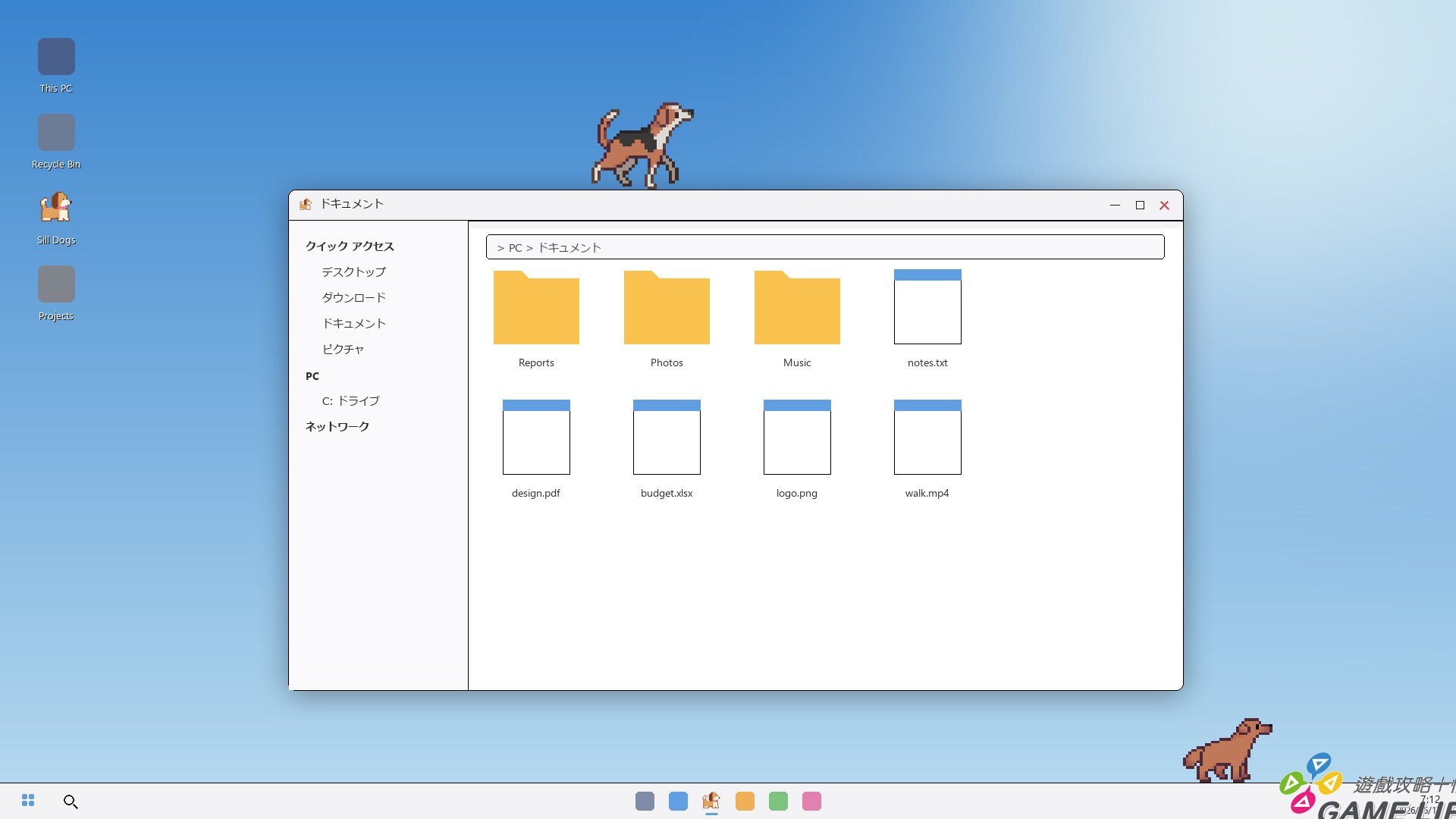Screen dimensions: 1456x819
Task: Click the Reports folder name label
Action: 536,362
